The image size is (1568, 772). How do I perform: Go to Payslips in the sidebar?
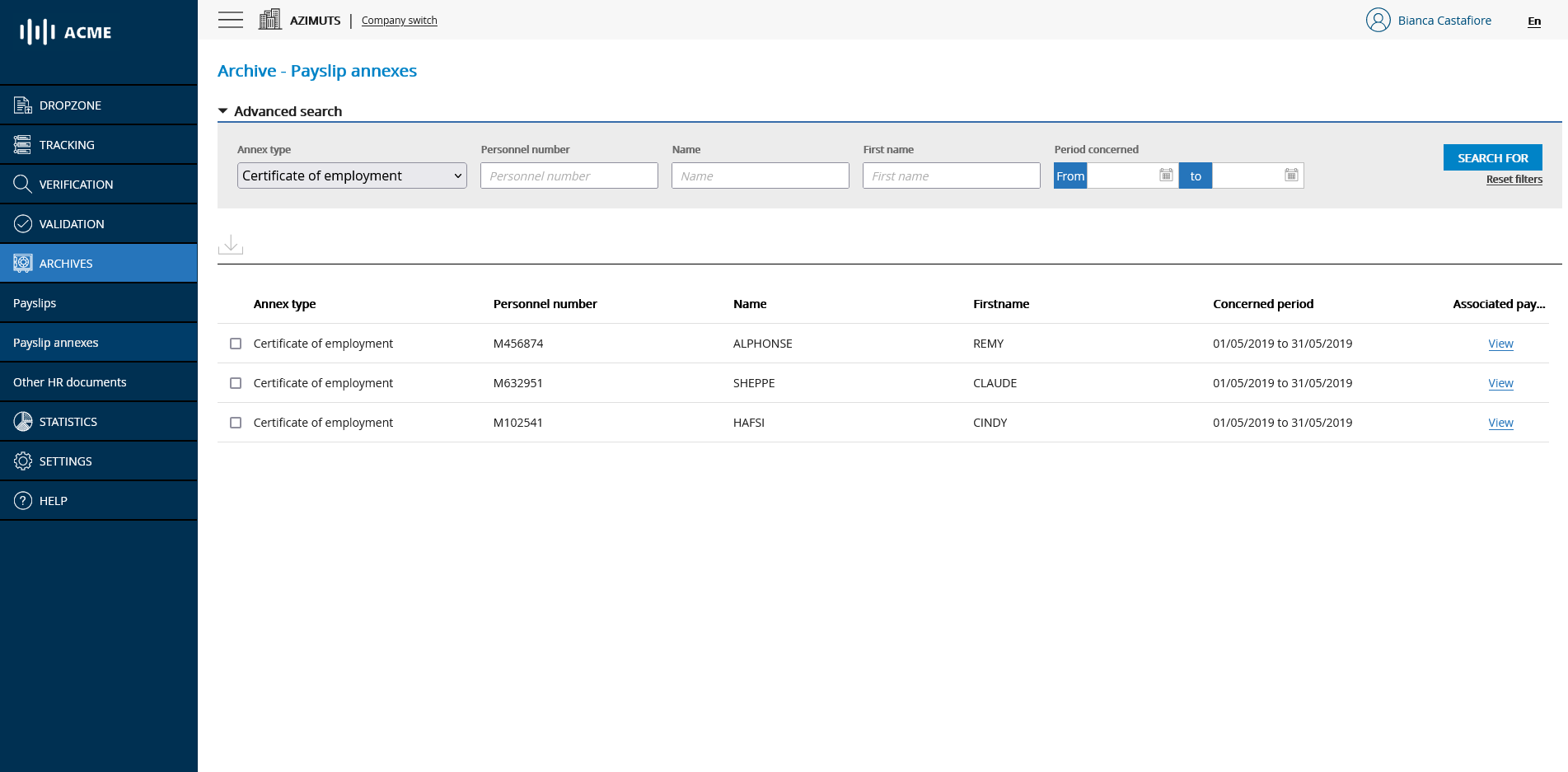pyautogui.click(x=35, y=303)
